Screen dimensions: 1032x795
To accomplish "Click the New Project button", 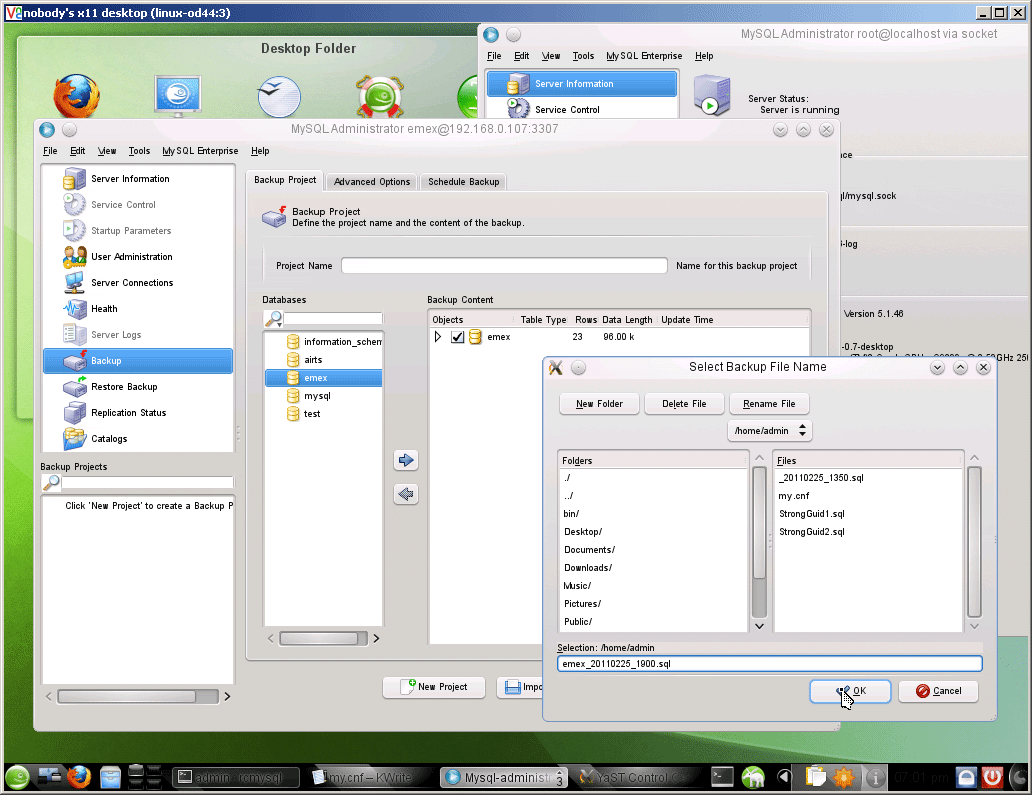I will 434,687.
